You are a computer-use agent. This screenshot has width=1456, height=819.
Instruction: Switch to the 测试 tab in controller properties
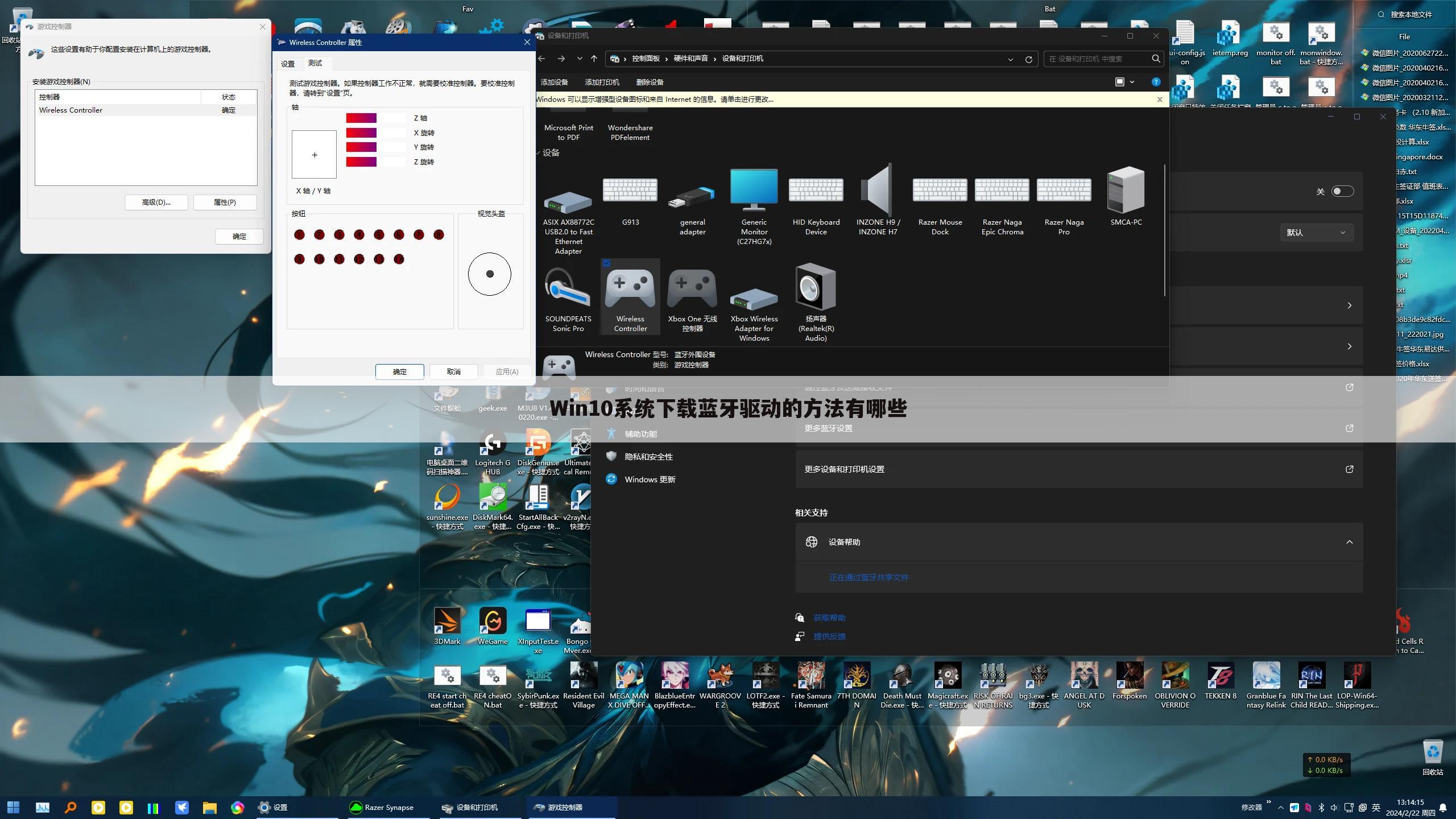(315, 63)
